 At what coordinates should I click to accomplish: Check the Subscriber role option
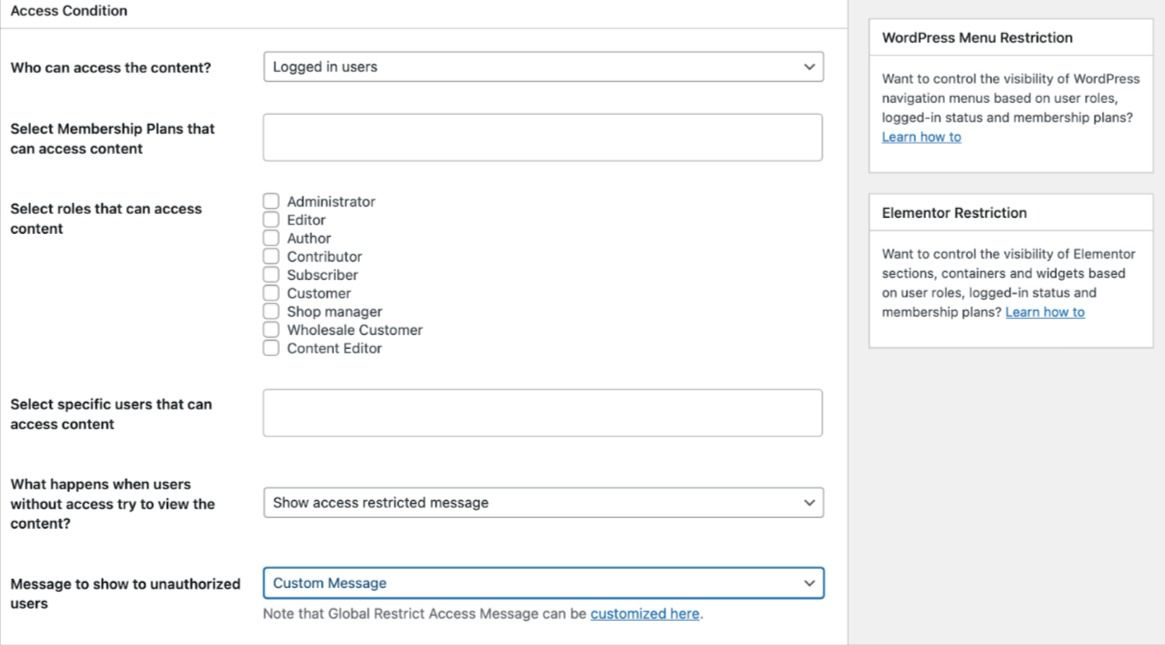tap(271, 275)
